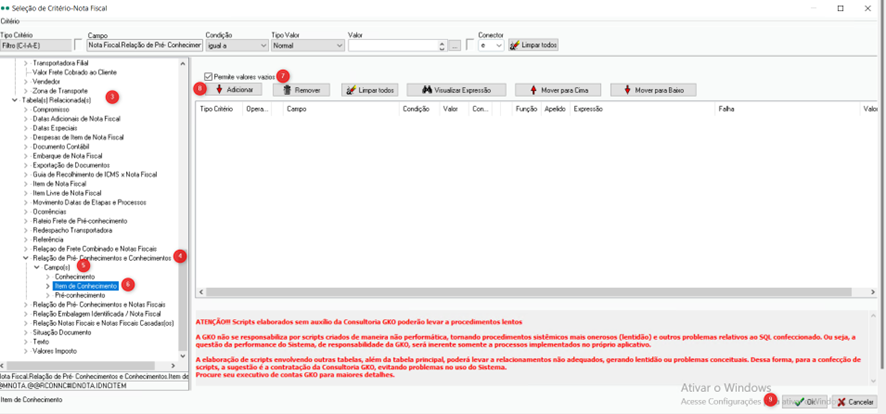Select Datas Especiais tree item
Image resolution: width=886 pixels, height=414 pixels.
click(x=55, y=128)
